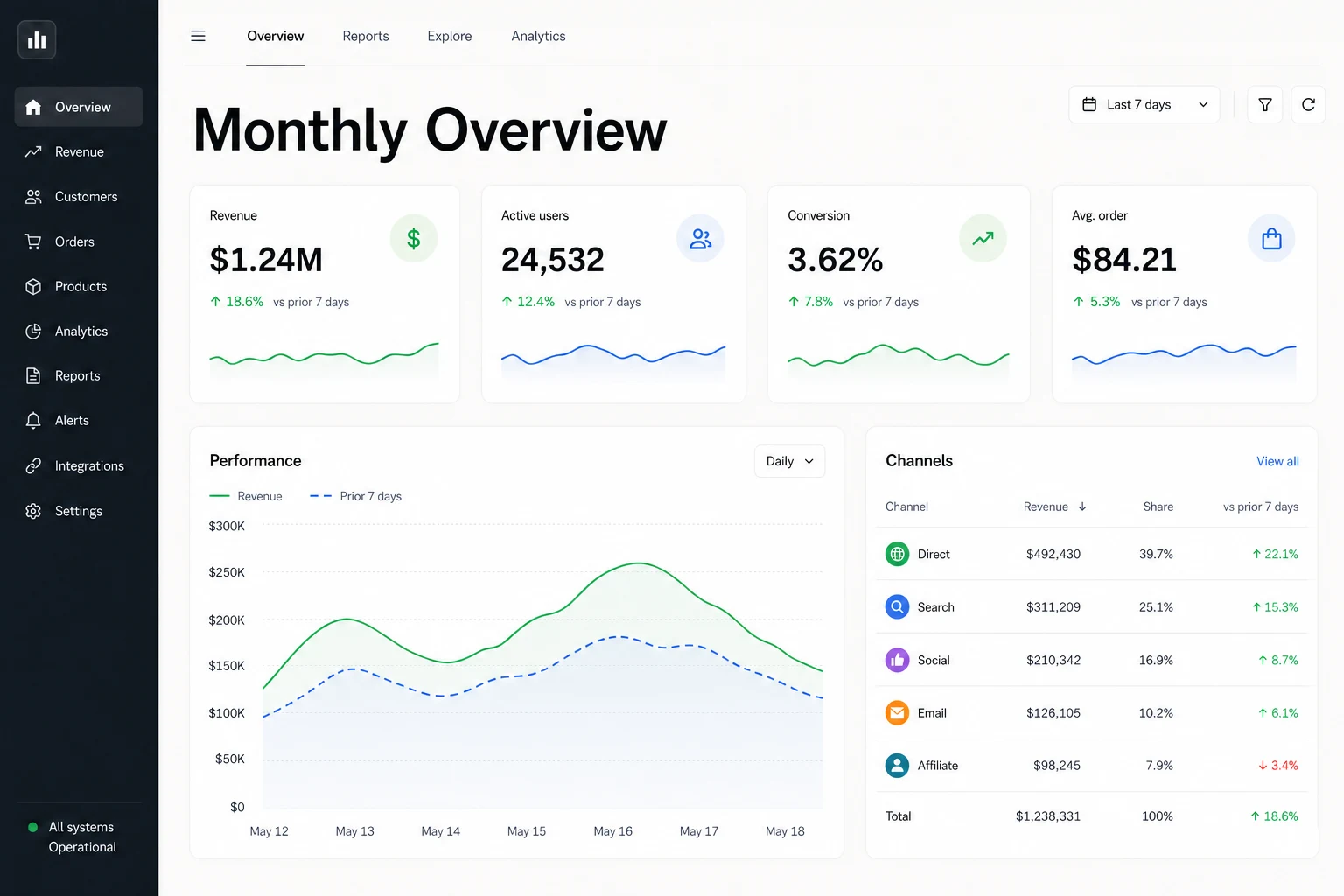Click the green system status dot
Screen dimensions: 1344x896
(33, 827)
